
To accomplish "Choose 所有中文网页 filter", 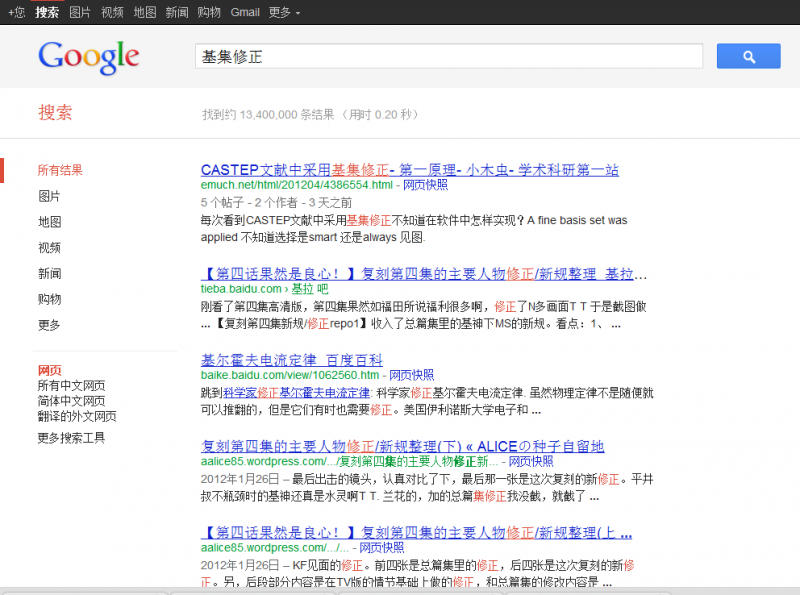I will pos(71,386).
